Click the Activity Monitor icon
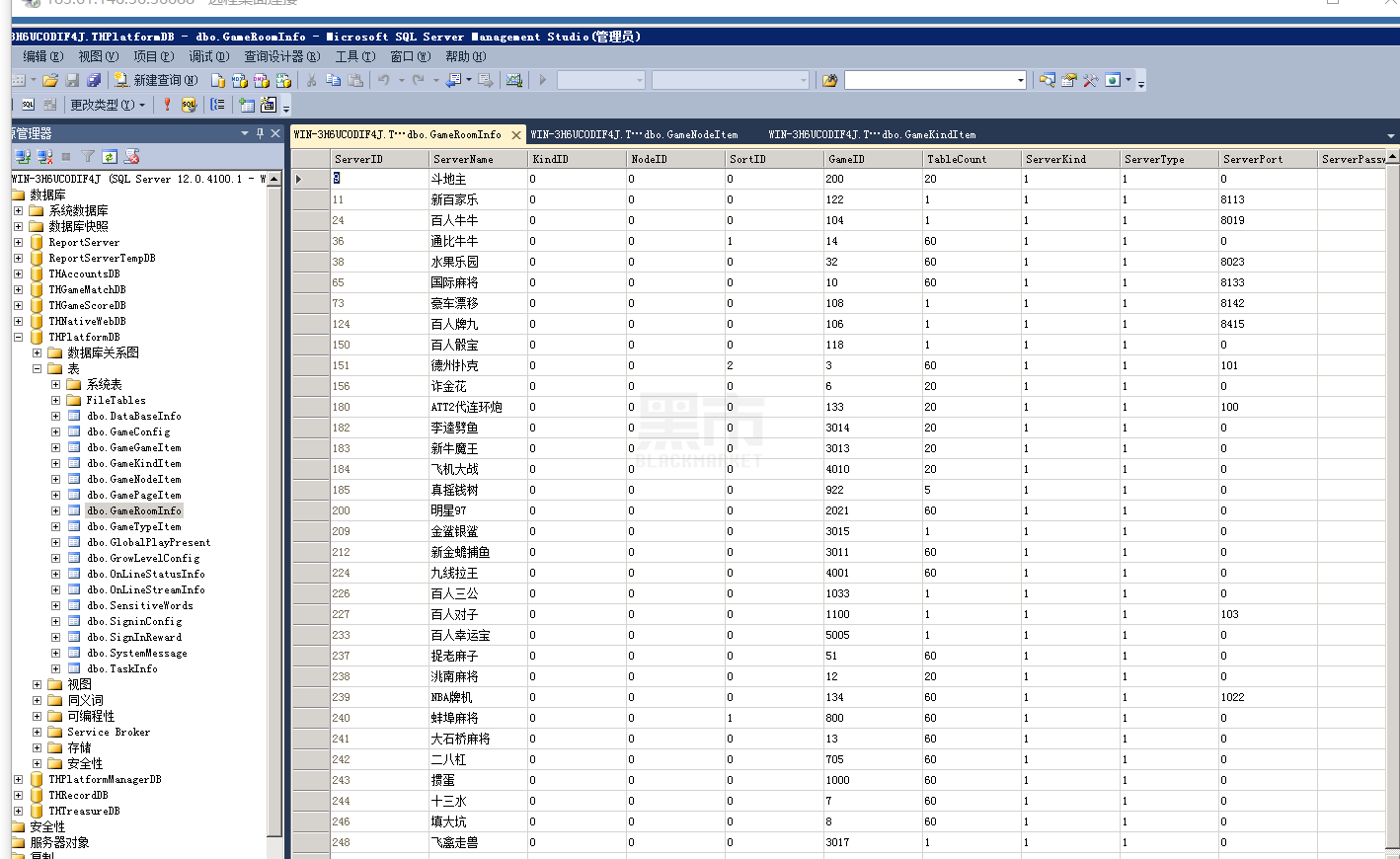Image resolution: width=1400 pixels, height=859 pixels. (514, 80)
